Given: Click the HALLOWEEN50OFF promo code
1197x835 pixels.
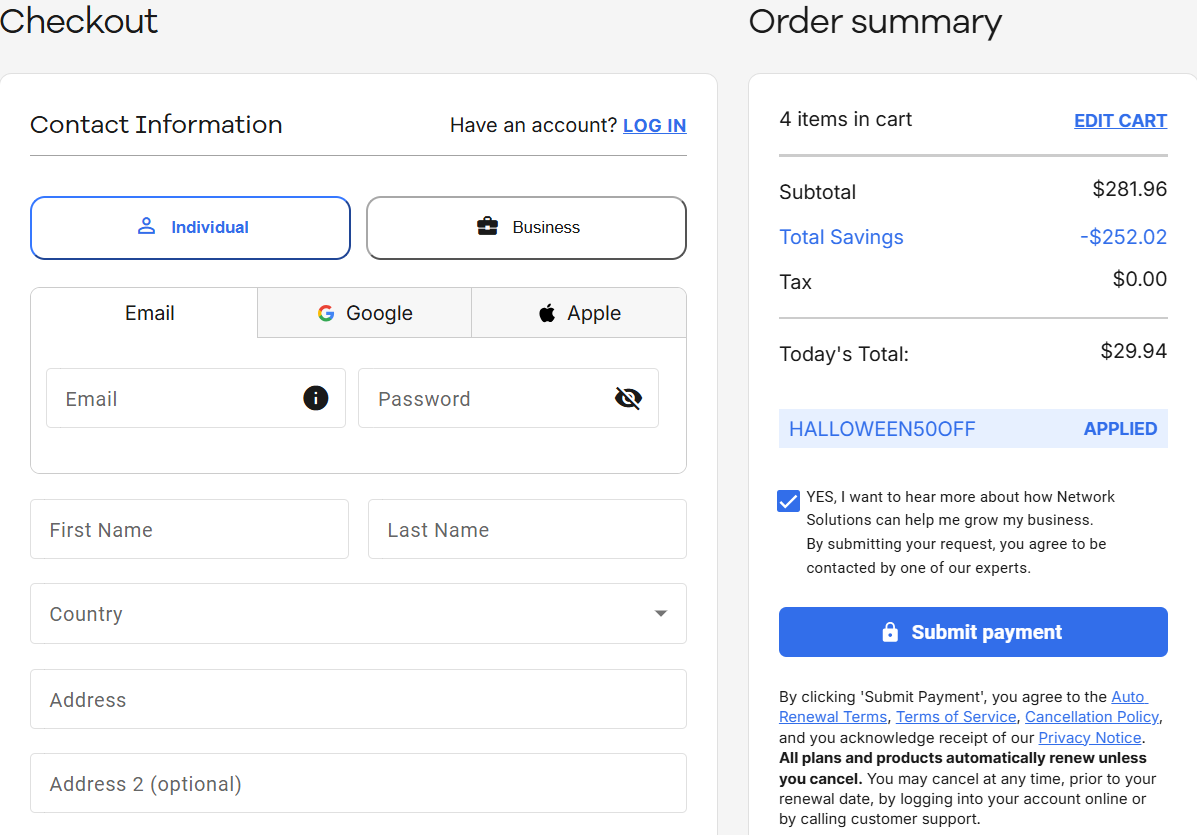Looking at the screenshot, I should [x=882, y=429].
